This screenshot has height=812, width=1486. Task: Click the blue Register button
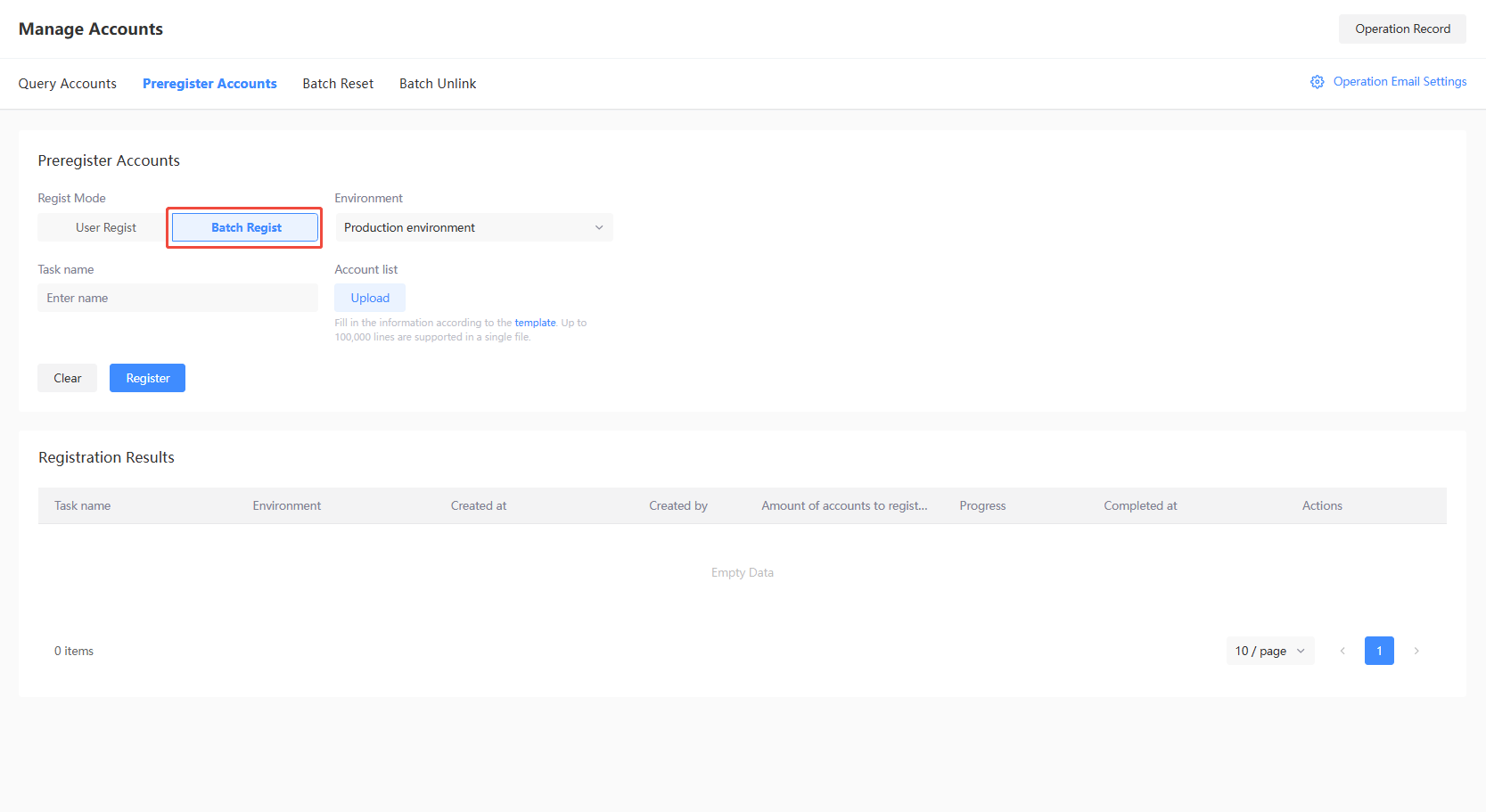click(x=147, y=378)
